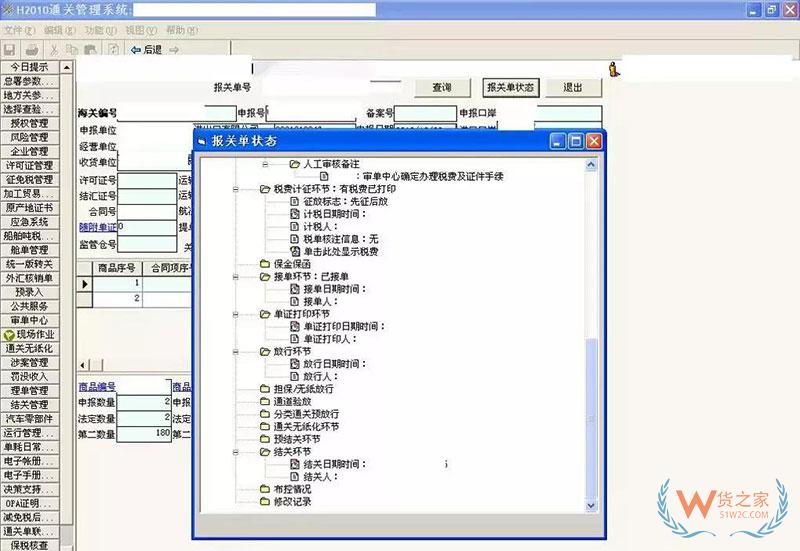Collapse the 人工审核备注 node
The image size is (800, 551).
tap(265, 164)
